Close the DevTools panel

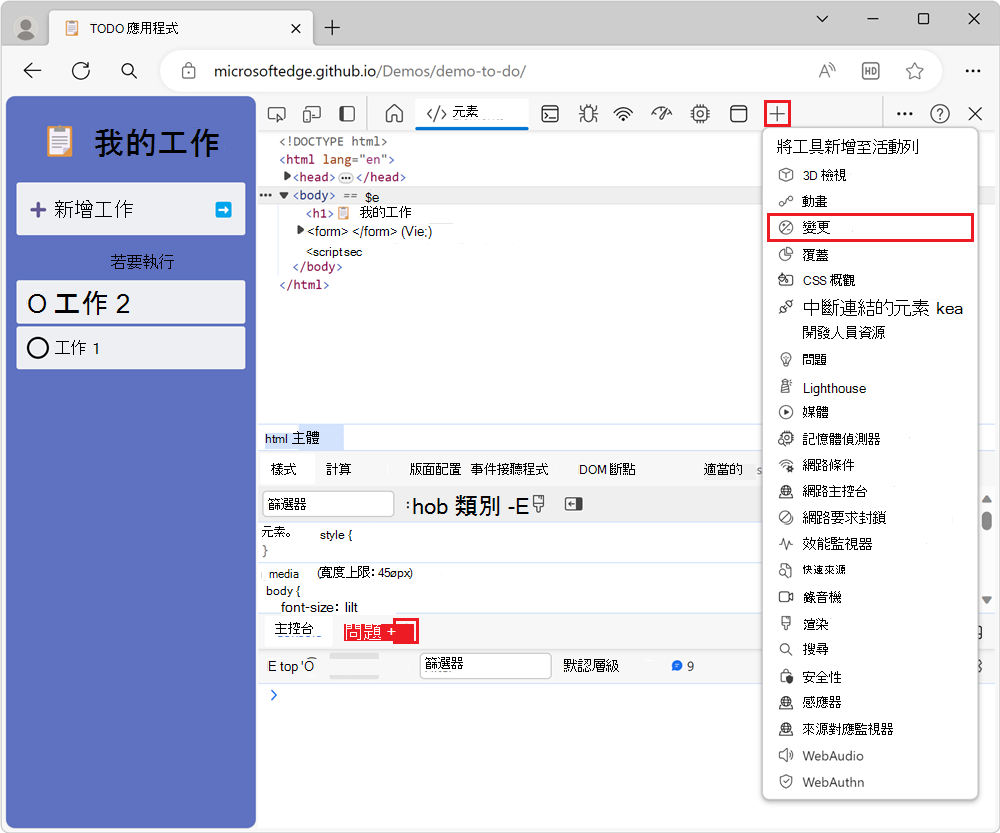[974, 114]
